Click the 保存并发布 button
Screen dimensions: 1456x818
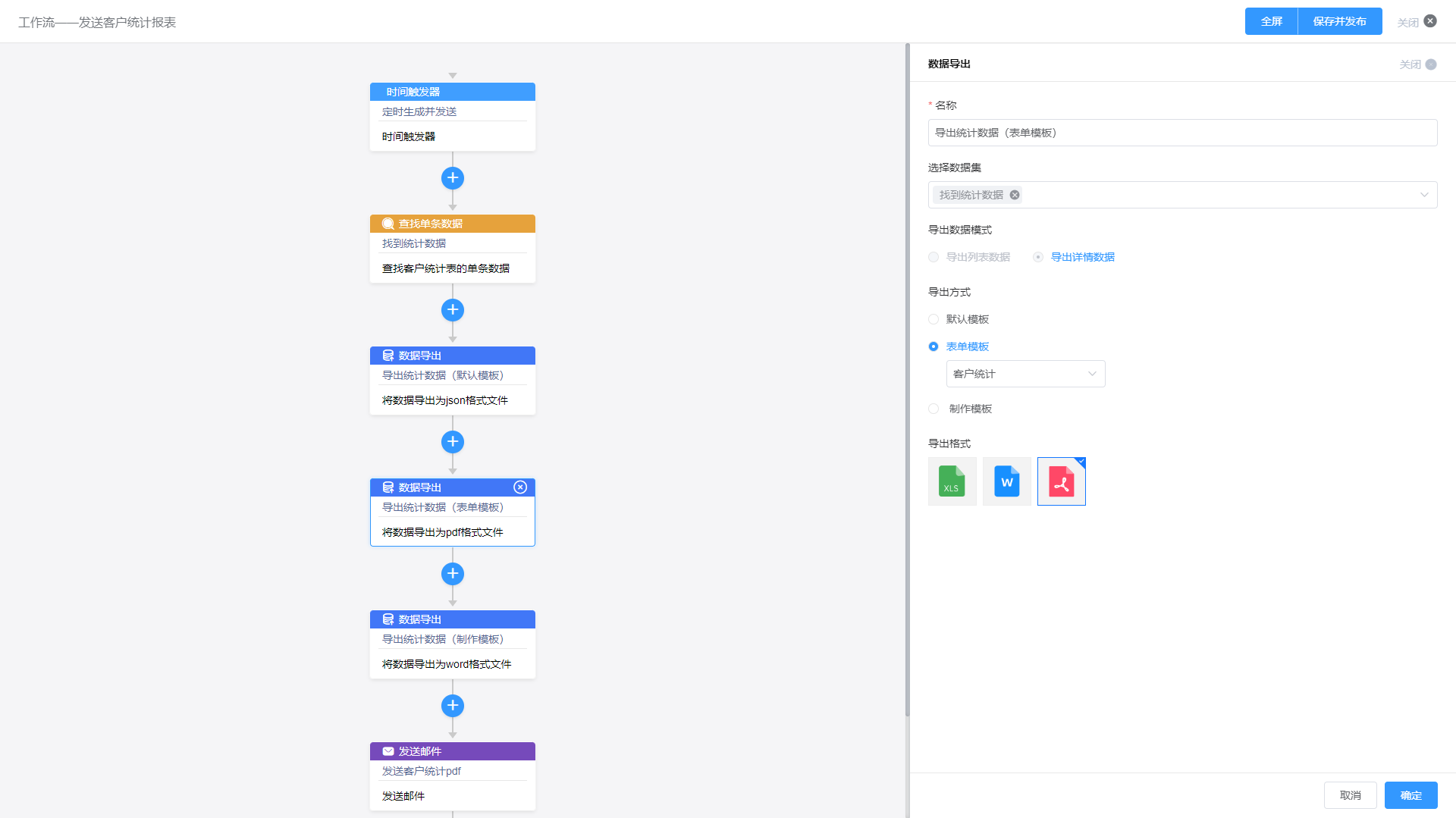click(1340, 21)
